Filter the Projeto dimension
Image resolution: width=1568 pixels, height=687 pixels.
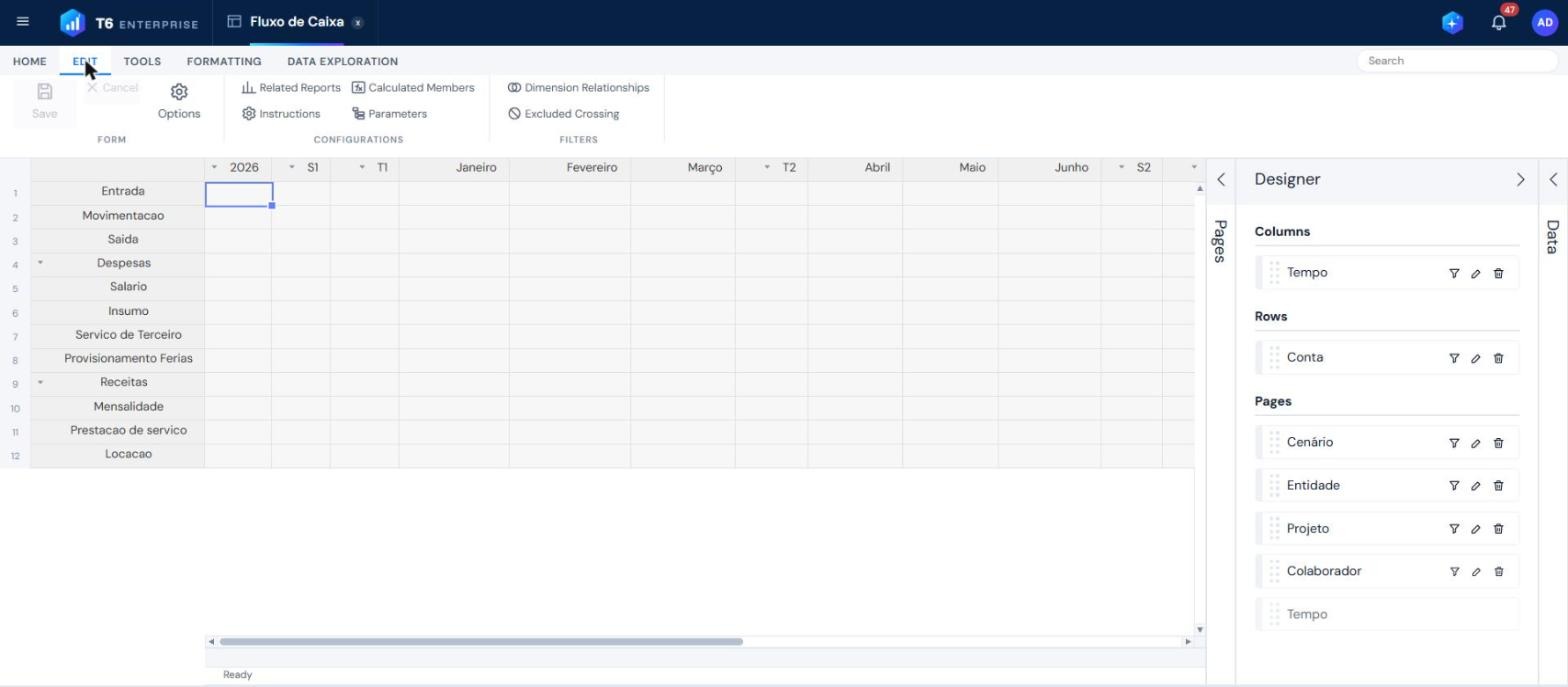click(x=1454, y=529)
